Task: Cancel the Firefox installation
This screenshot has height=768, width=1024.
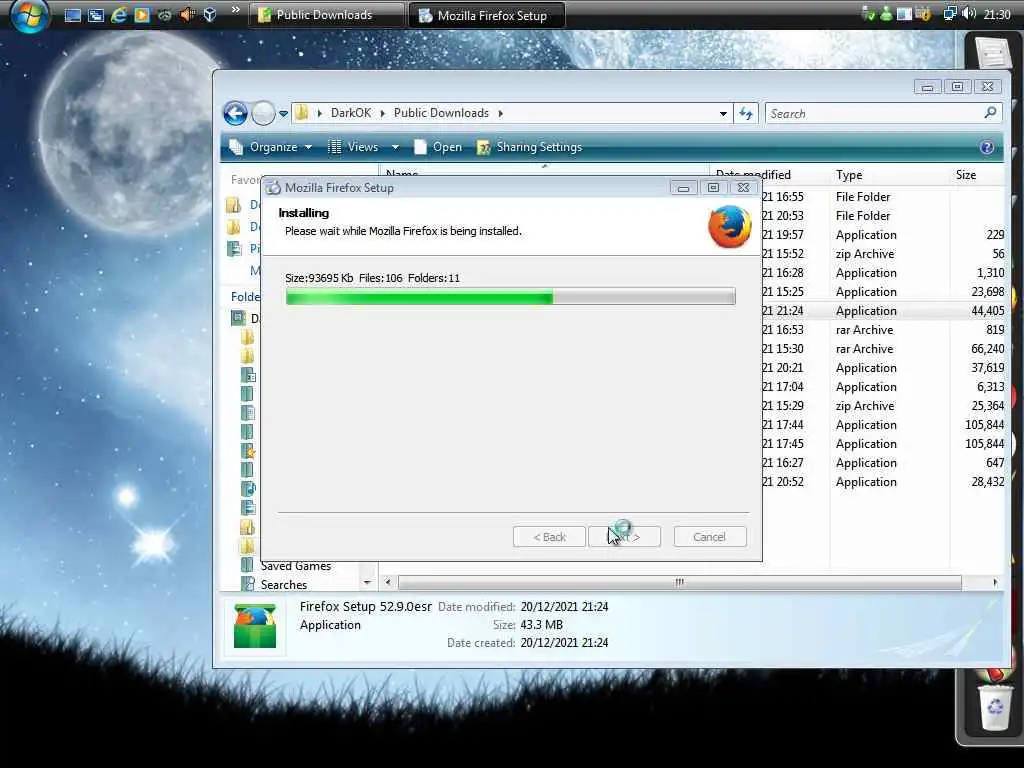Action: [x=710, y=537]
